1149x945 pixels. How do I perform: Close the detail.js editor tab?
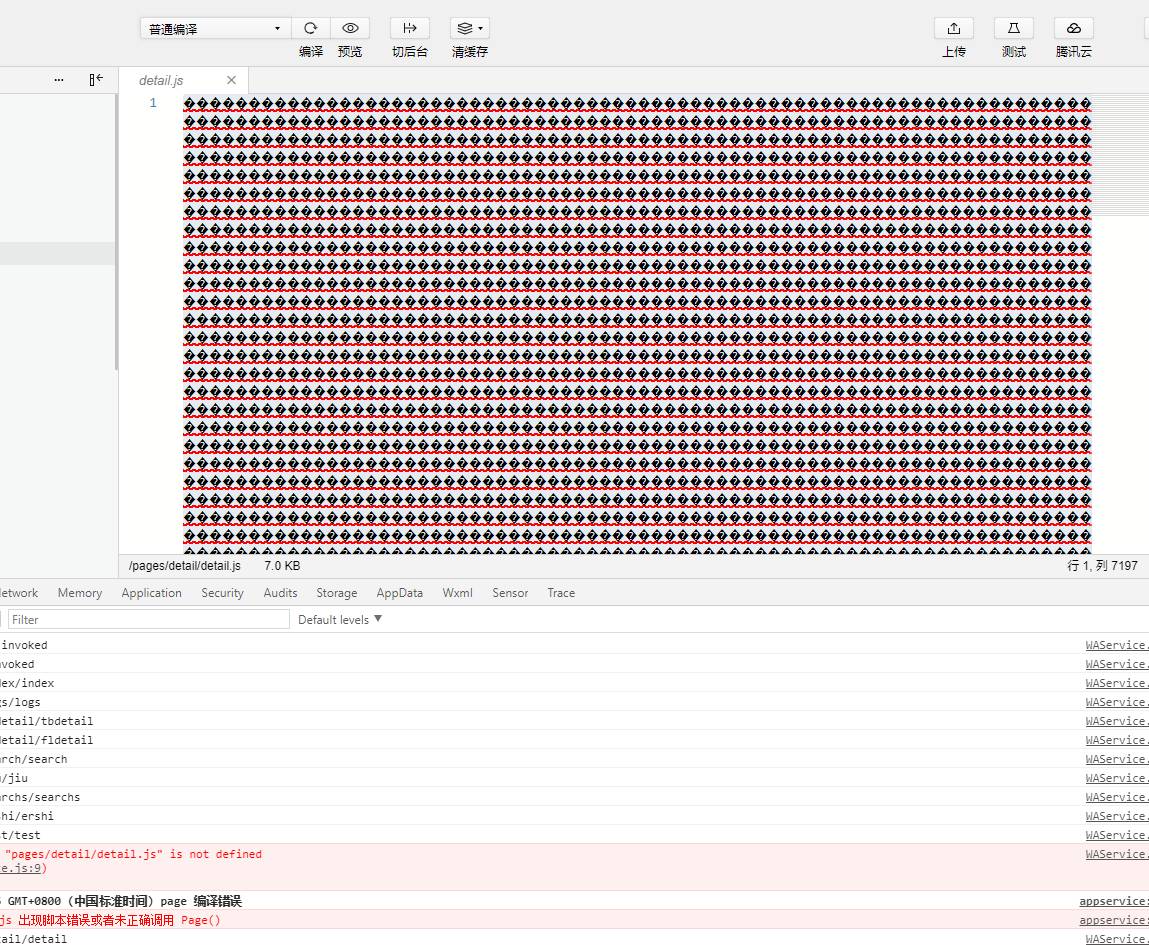[x=232, y=80]
